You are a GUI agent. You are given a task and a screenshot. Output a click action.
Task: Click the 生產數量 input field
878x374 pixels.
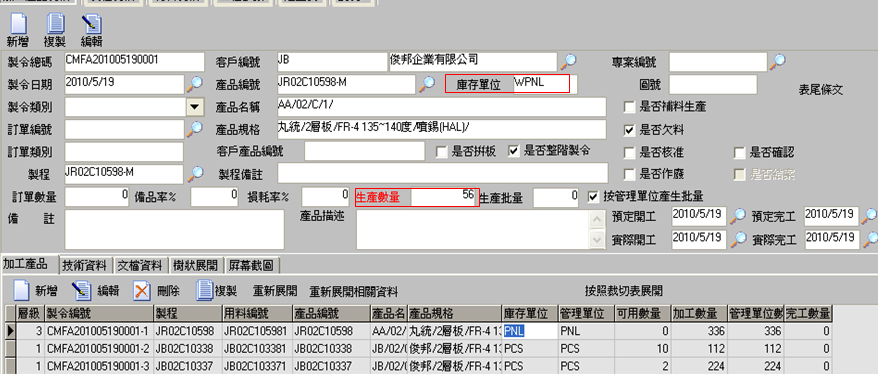point(445,197)
